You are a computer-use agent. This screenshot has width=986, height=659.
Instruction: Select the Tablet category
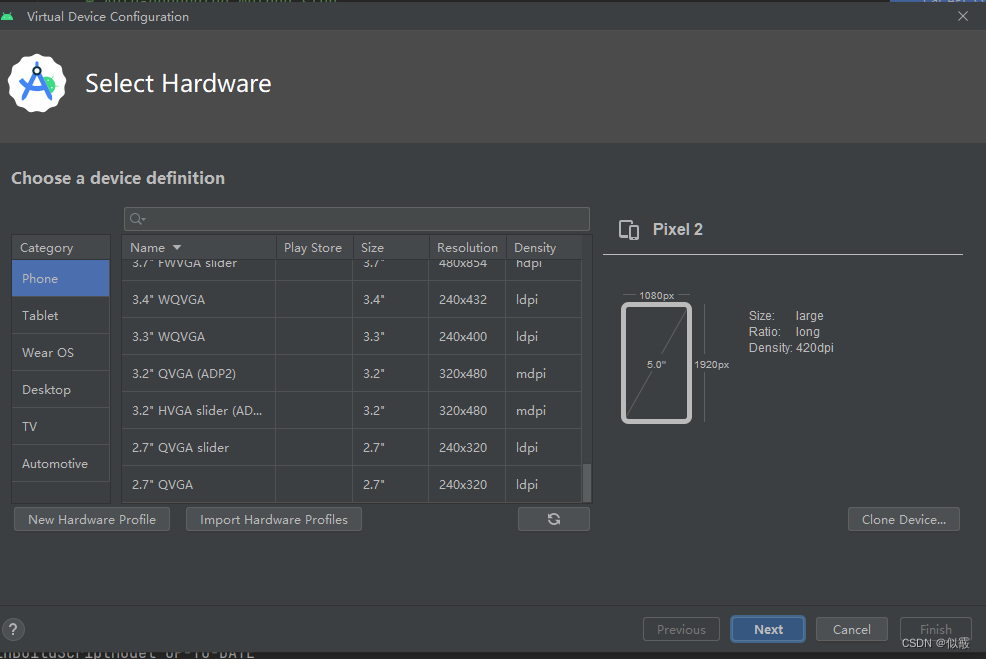click(60, 316)
